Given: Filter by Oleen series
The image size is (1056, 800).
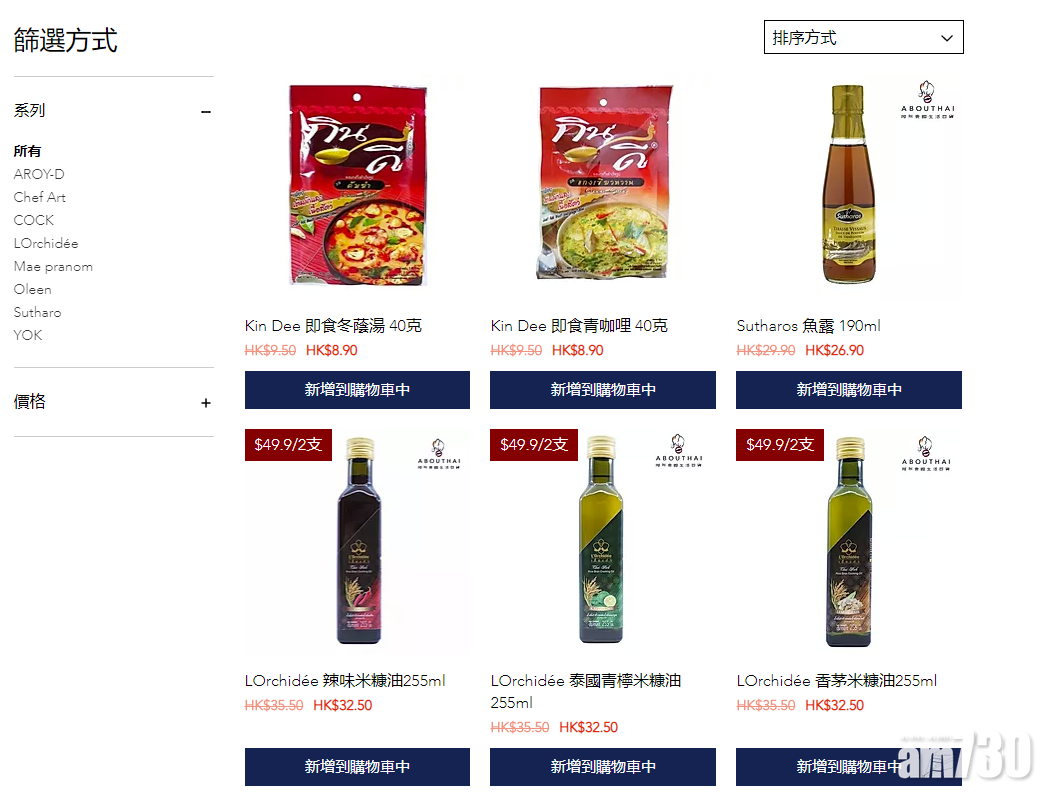Looking at the screenshot, I should pyautogui.click(x=32, y=289).
